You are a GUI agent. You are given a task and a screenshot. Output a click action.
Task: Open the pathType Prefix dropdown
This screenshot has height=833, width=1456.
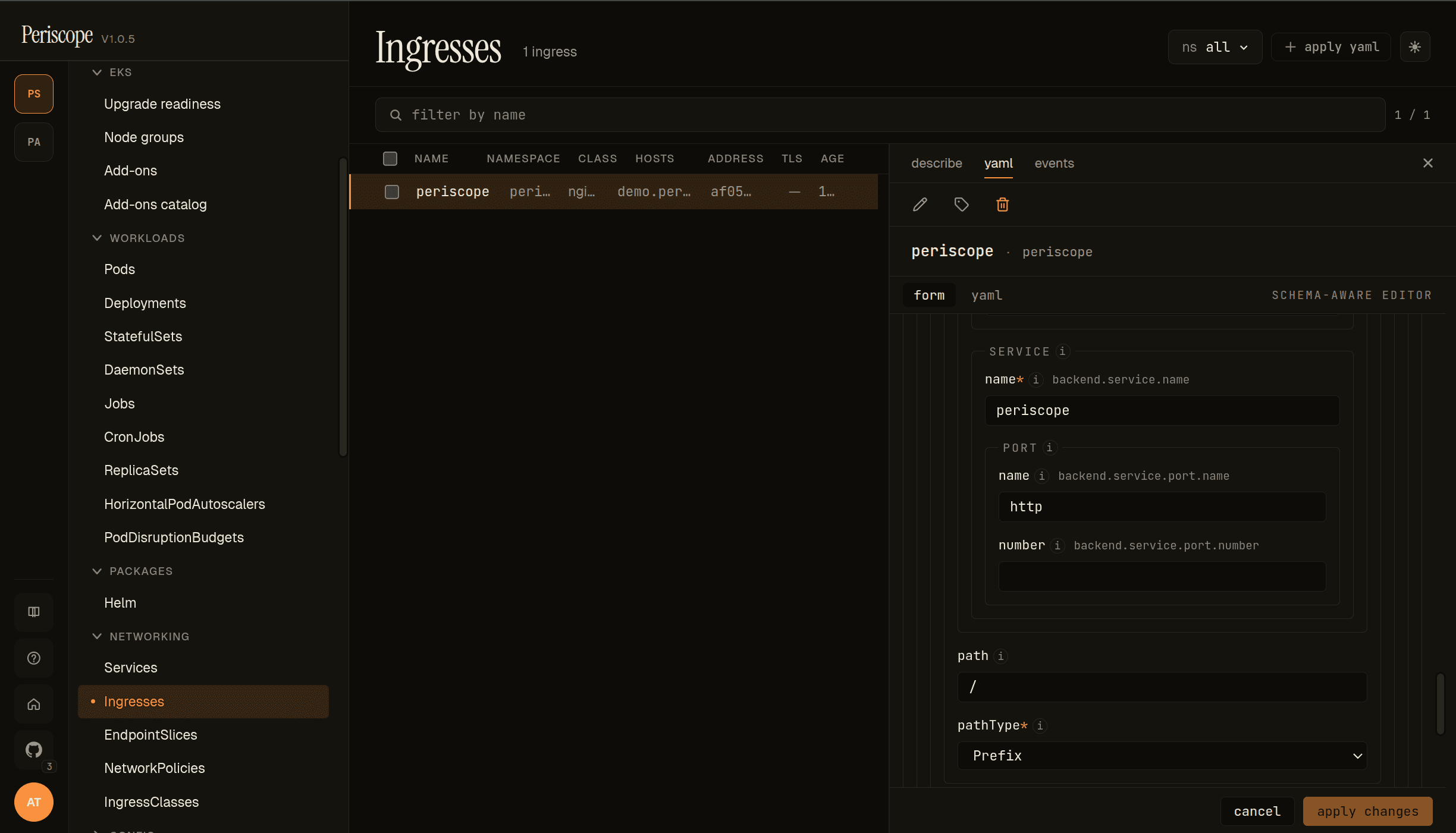(x=1162, y=756)
